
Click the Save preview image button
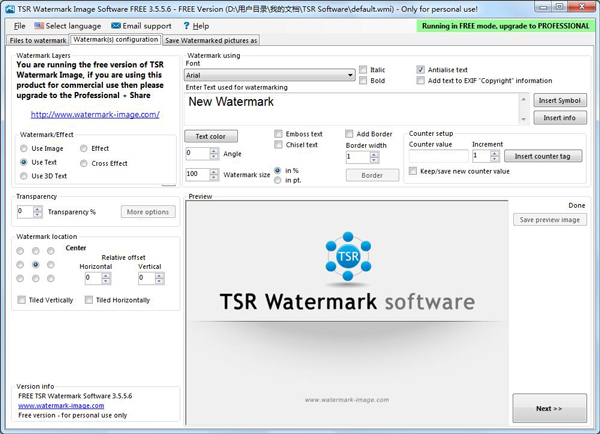[550, 220]
